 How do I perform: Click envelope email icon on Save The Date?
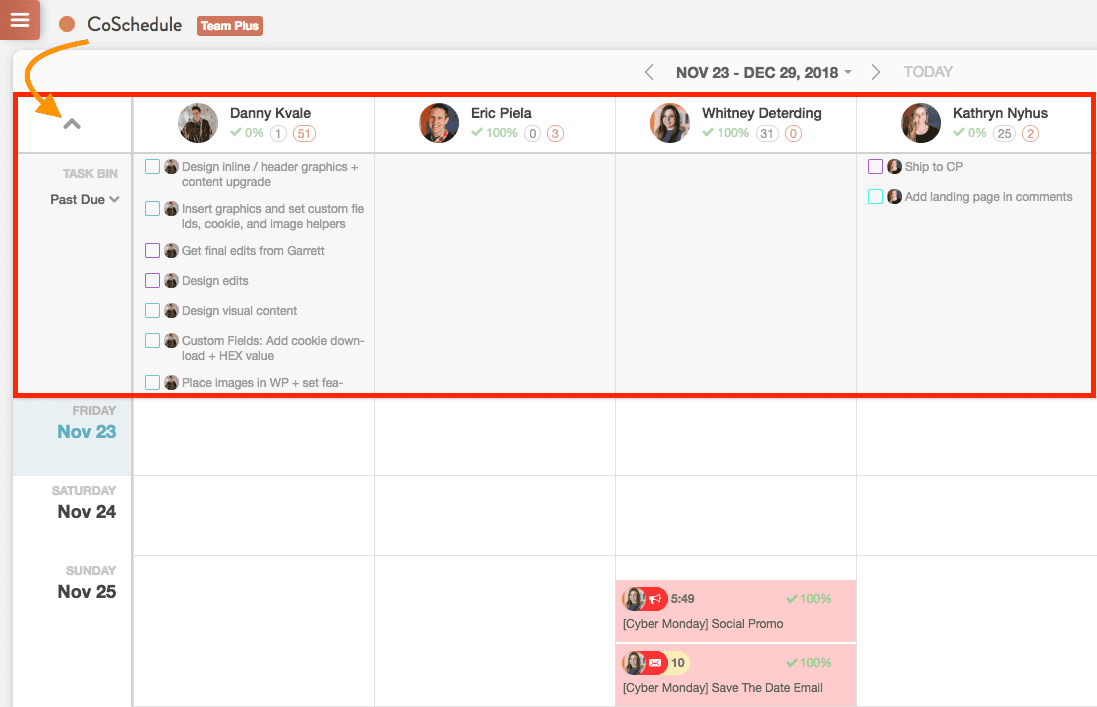[x=655, y=663]
